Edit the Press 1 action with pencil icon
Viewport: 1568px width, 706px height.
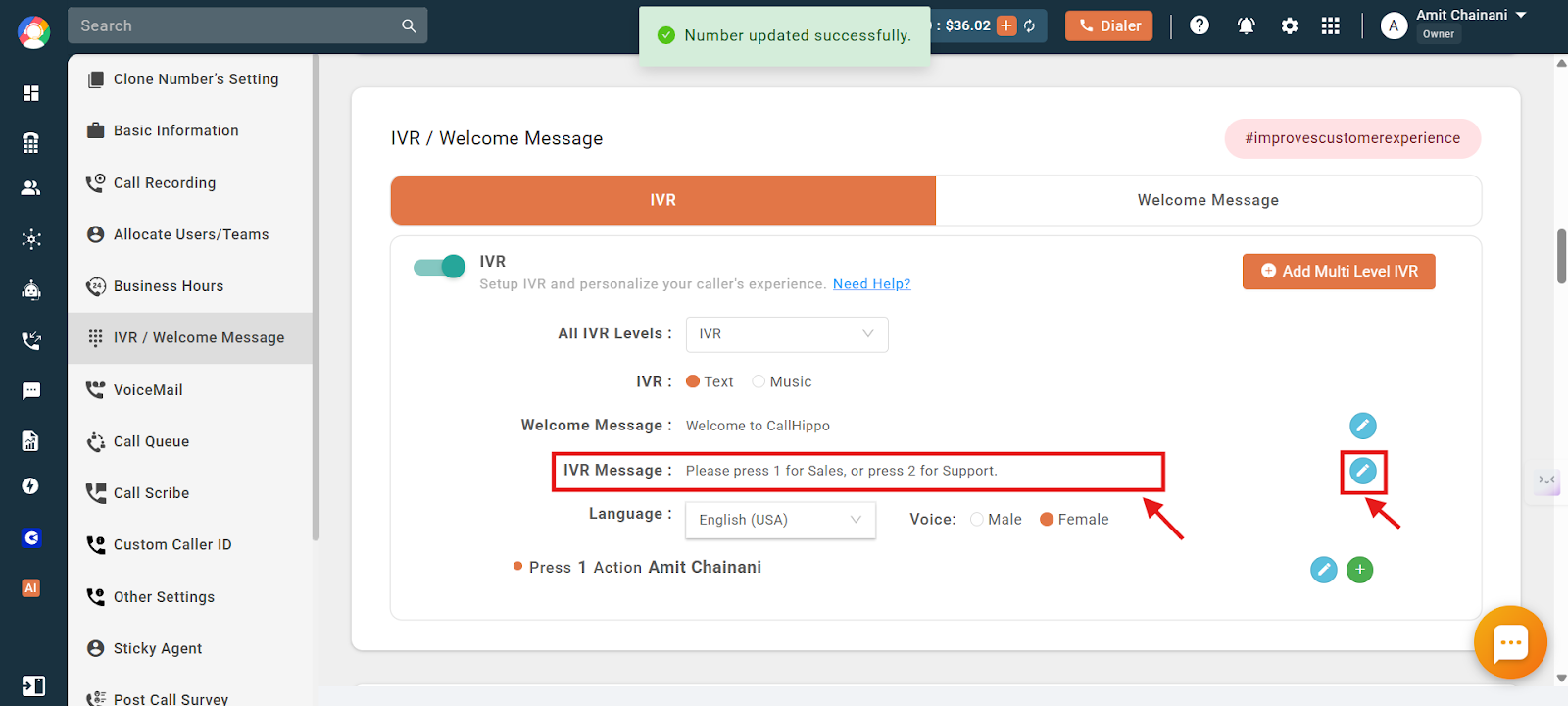tap(1324, 570)
